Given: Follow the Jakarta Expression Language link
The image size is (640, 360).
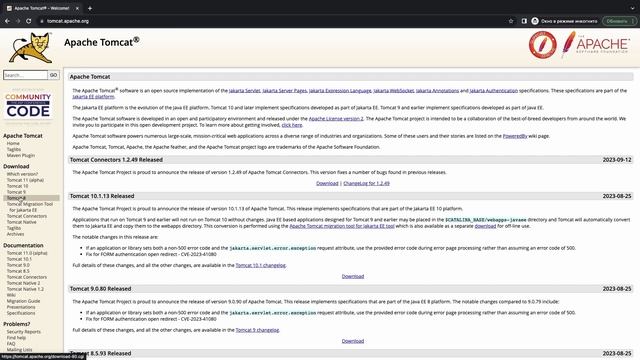Looking at the screenshot, I should (x=340, y=91).
